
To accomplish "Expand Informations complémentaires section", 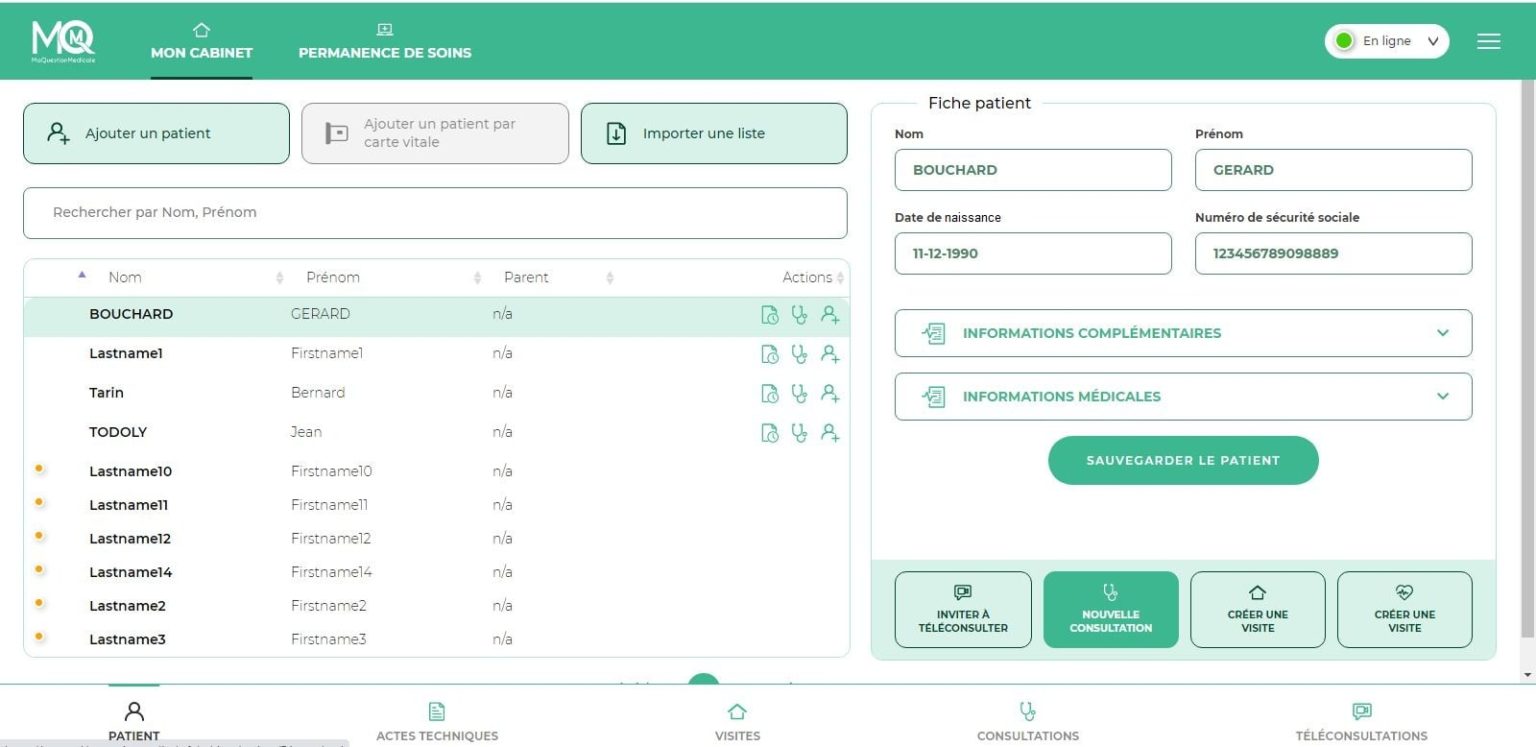I will [x=1183, y=333].
